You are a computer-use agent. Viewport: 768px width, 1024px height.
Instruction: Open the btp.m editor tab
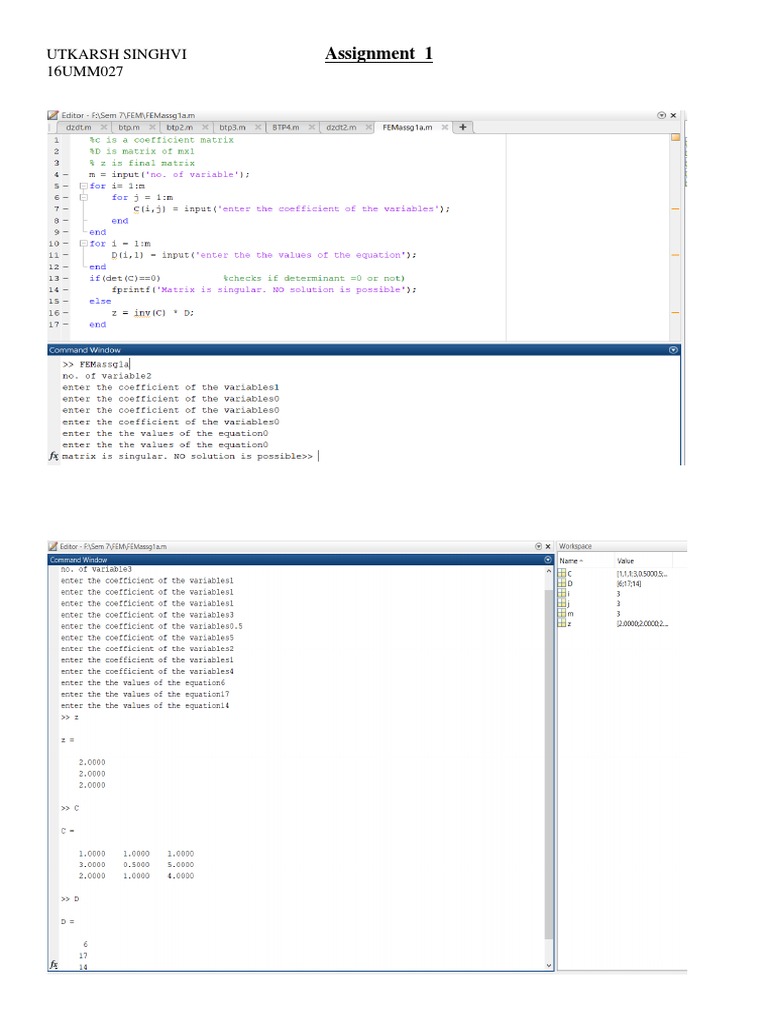click(x=129, y=127)
